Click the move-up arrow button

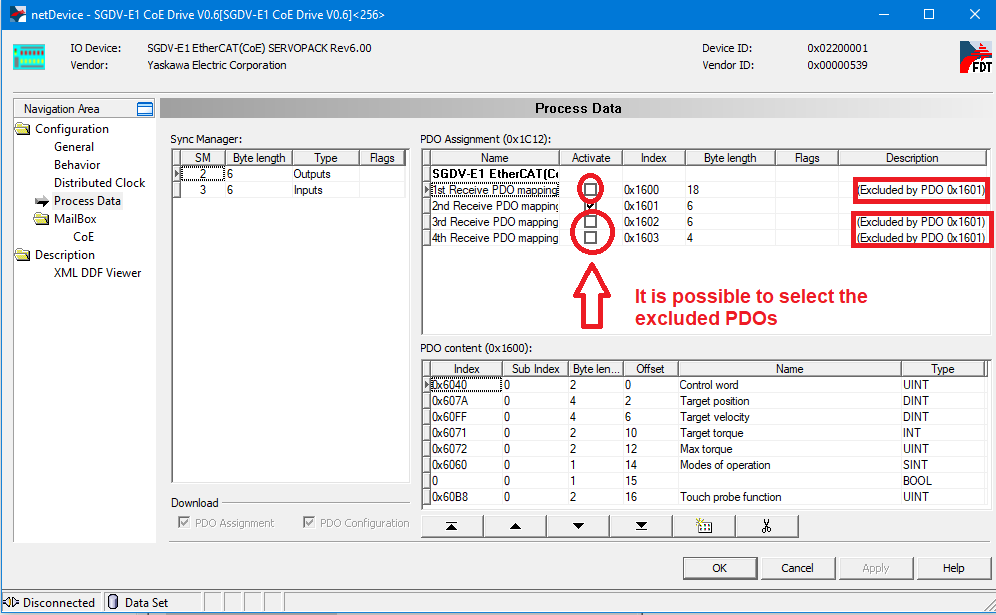515,526
